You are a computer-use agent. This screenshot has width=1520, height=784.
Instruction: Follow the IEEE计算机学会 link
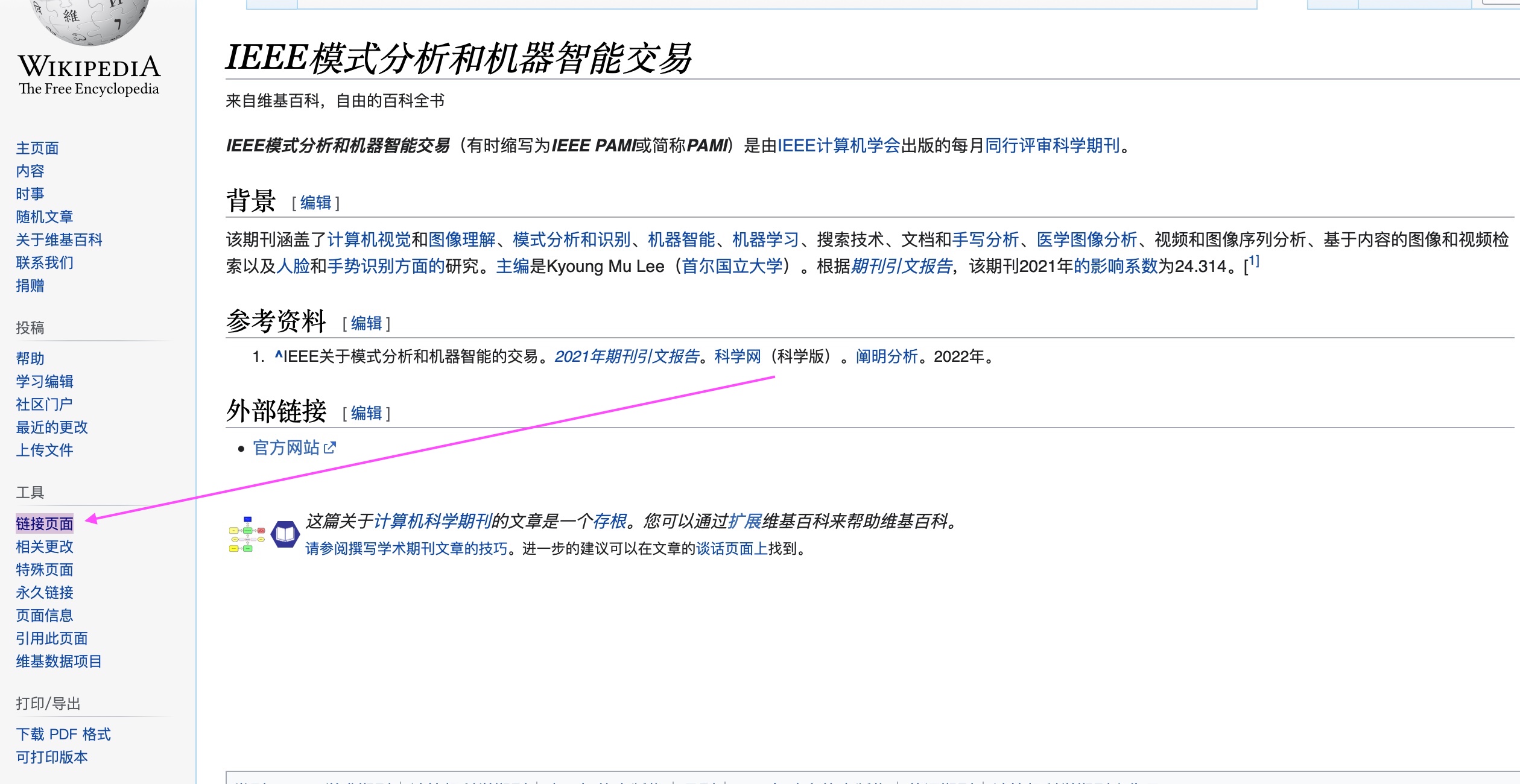pyautogui.click(x=838, y=145)
